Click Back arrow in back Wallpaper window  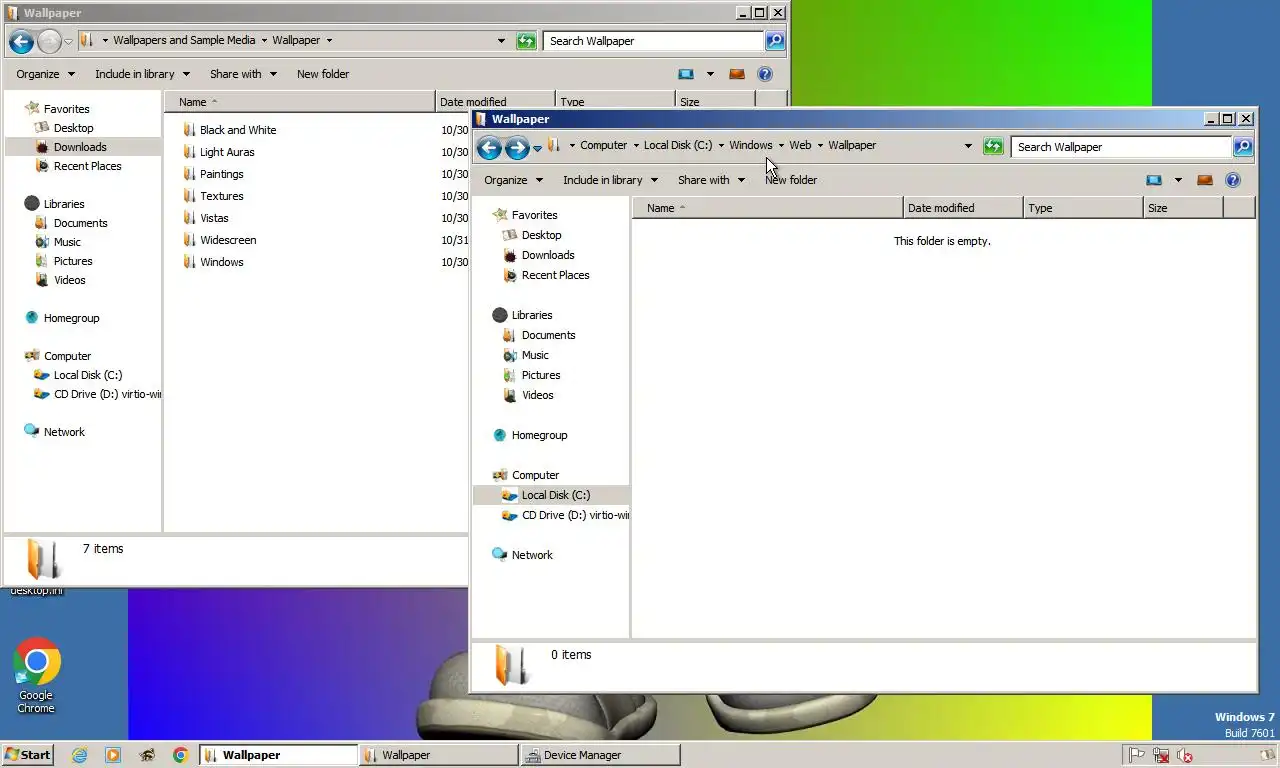21,42
